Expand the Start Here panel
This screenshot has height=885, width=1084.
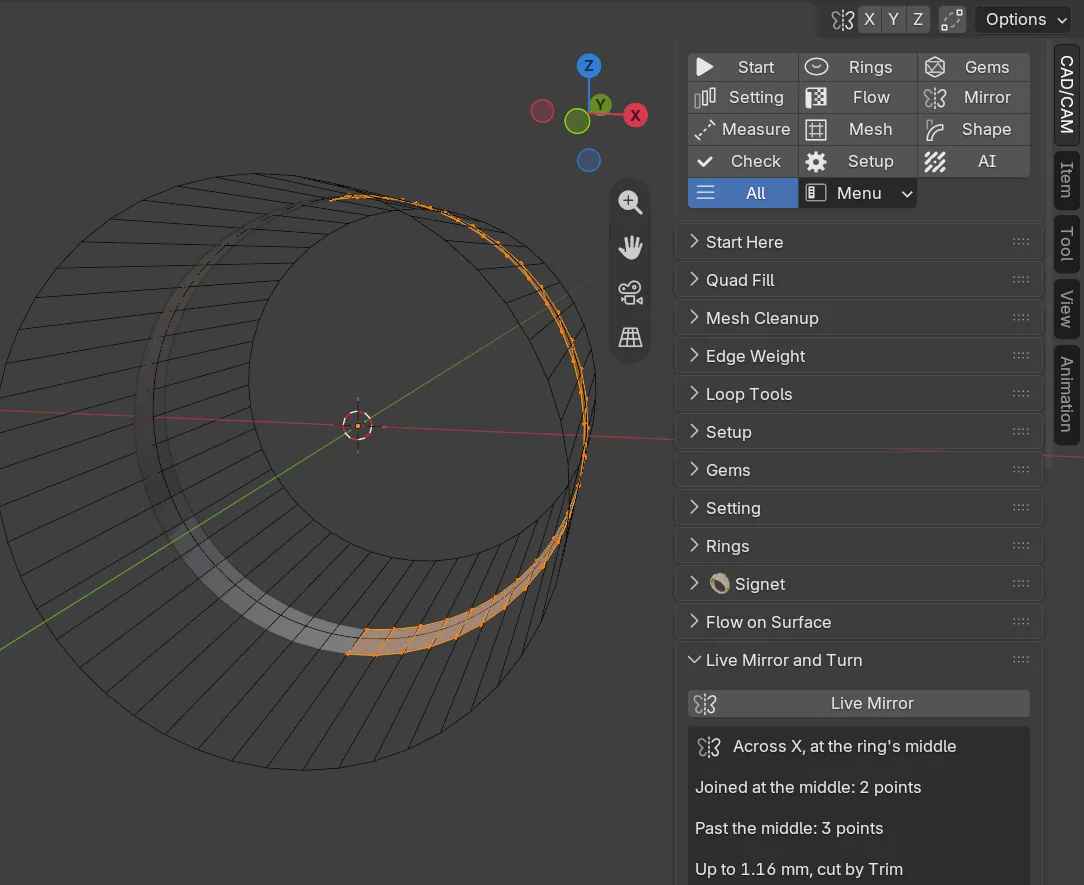coord(858,242)
